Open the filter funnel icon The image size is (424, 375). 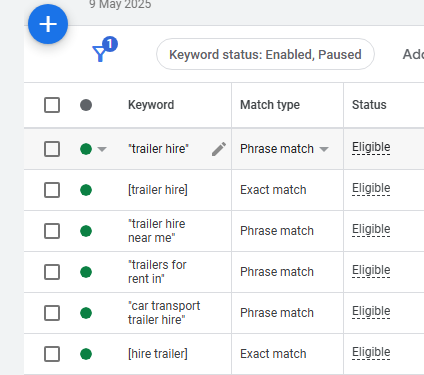(x=100, y=53)
